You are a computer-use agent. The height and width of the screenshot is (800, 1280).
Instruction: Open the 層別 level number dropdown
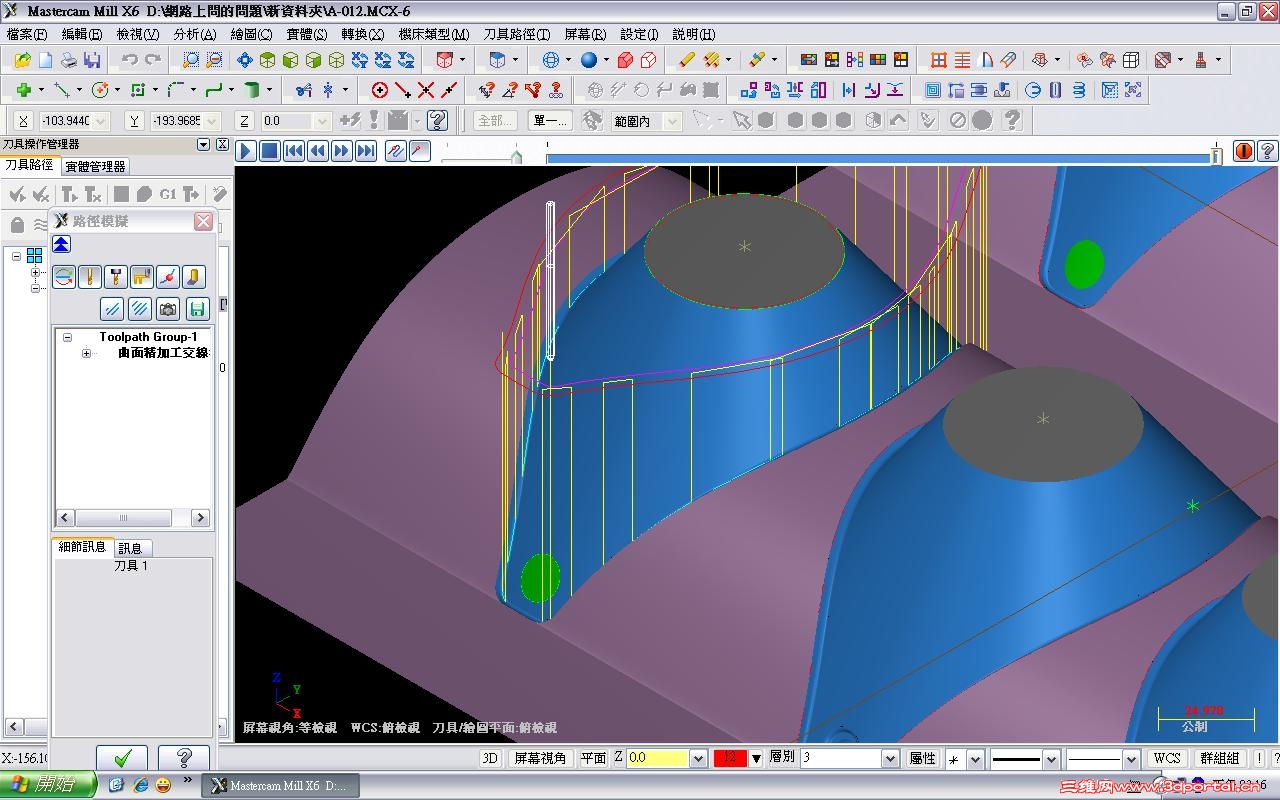[x=889, y=759]
